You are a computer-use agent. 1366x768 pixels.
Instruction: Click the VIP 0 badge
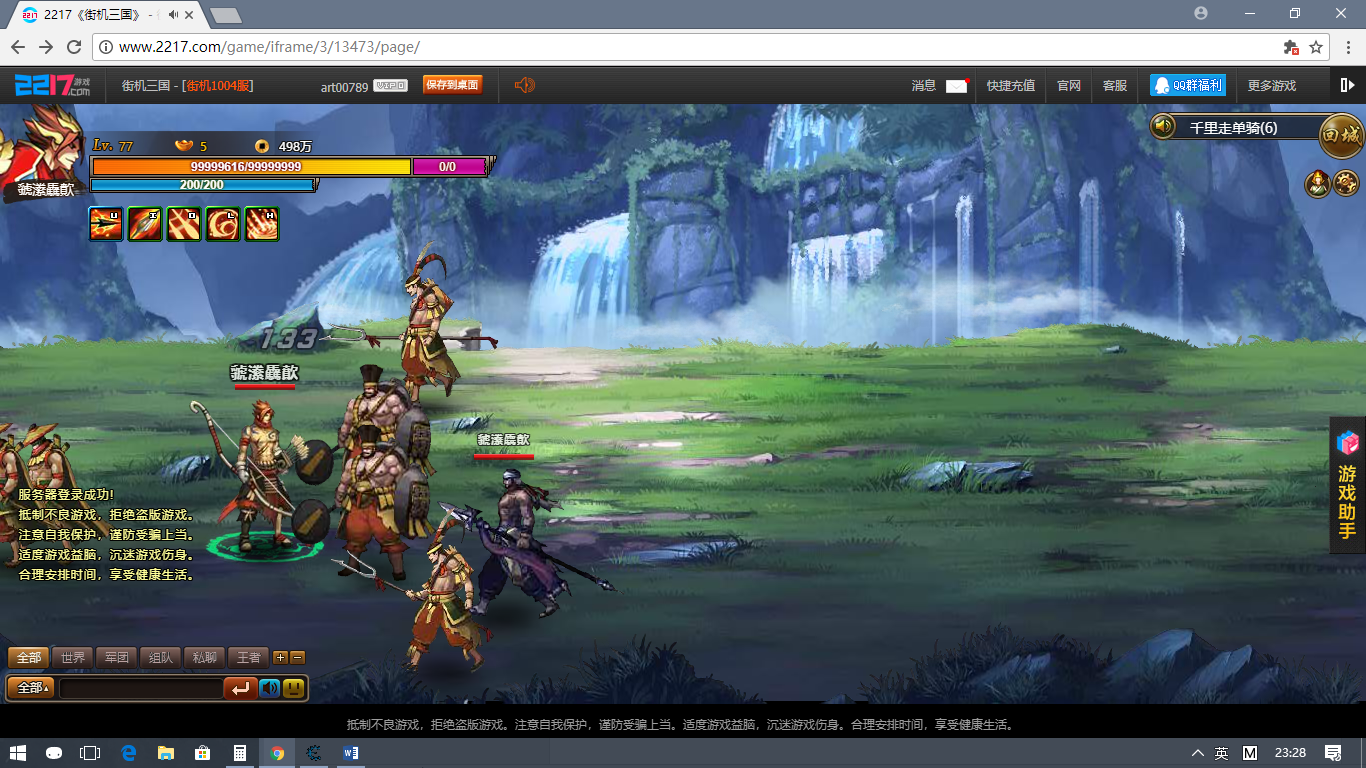pos(390,86)
